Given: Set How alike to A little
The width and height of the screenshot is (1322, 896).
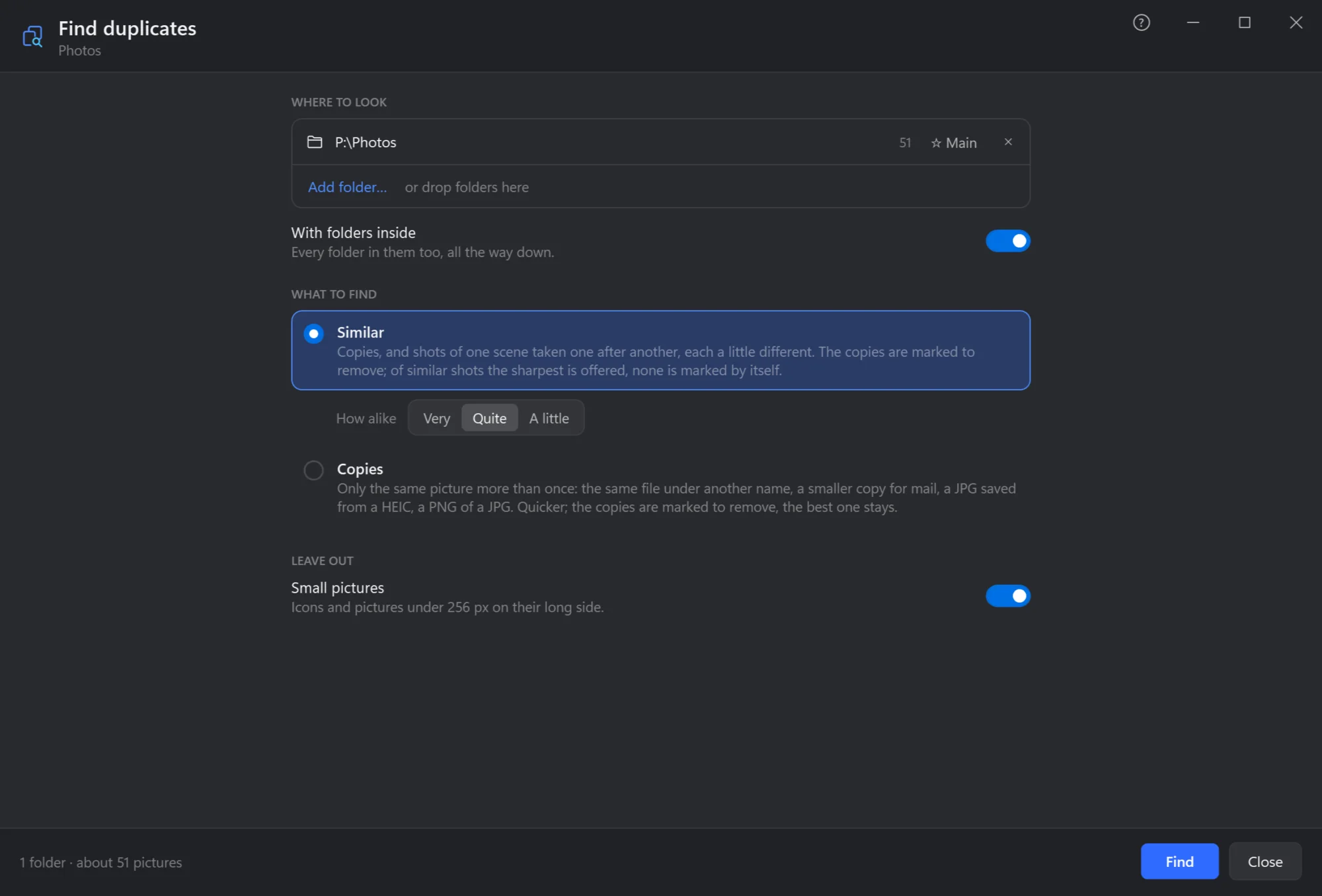Looking at the screenshot, I should pyautogui.click(x=549, y=418).
